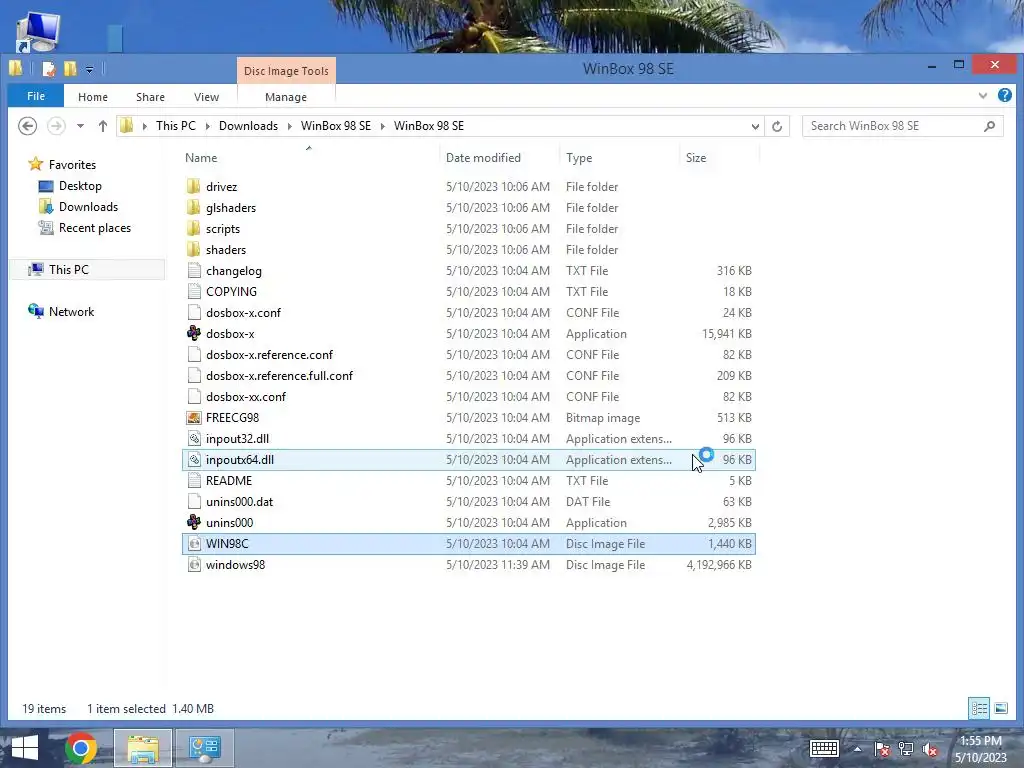The width and height of the screenshot is (1024, 768).
Task: Click the Disc Image Tools contextual tab
Action: click(x=286, y=71)
